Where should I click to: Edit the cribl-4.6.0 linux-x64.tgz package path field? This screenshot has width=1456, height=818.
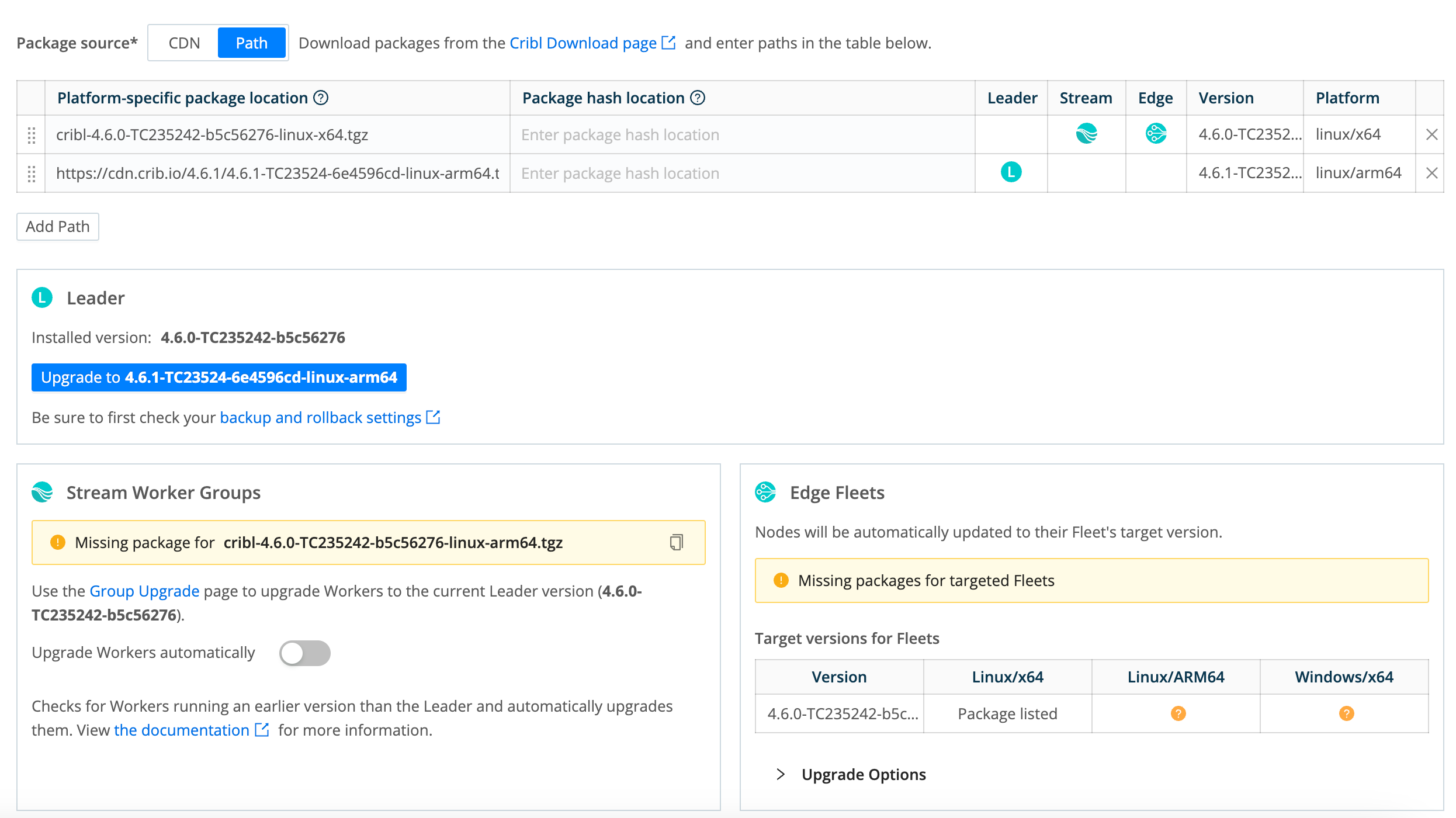click(278, 135)
